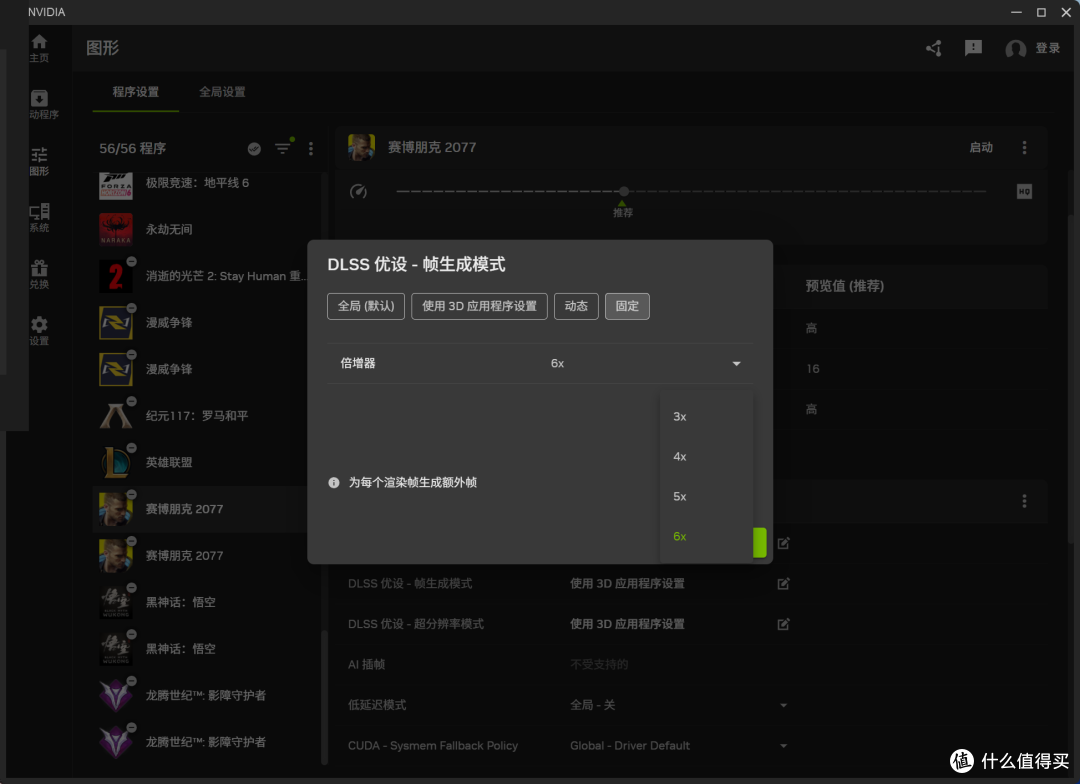Click the 56/56 程序 count label

click(132, 149)
